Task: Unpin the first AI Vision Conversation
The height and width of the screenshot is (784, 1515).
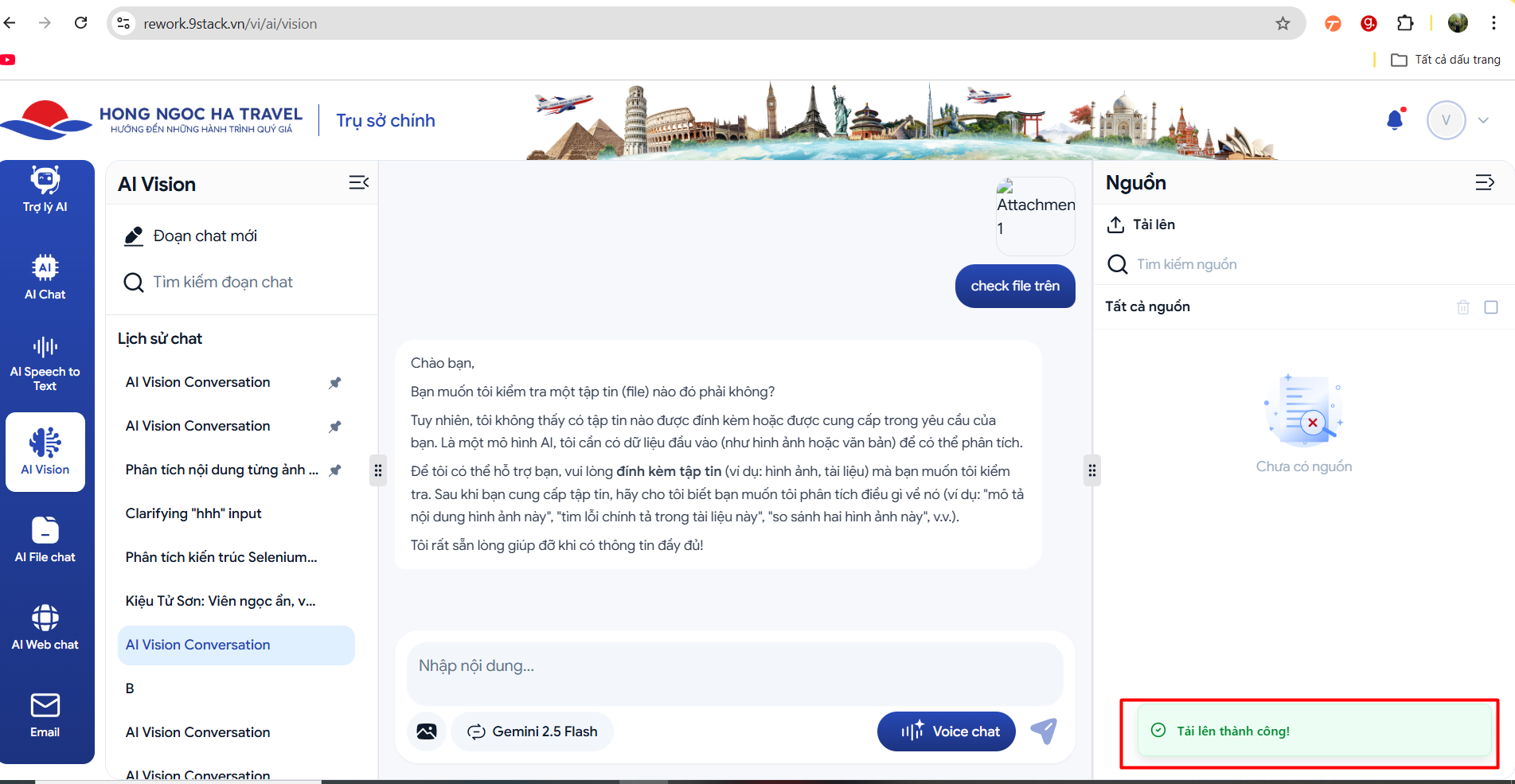Action: pyautogui.click(x=335, y=383)
